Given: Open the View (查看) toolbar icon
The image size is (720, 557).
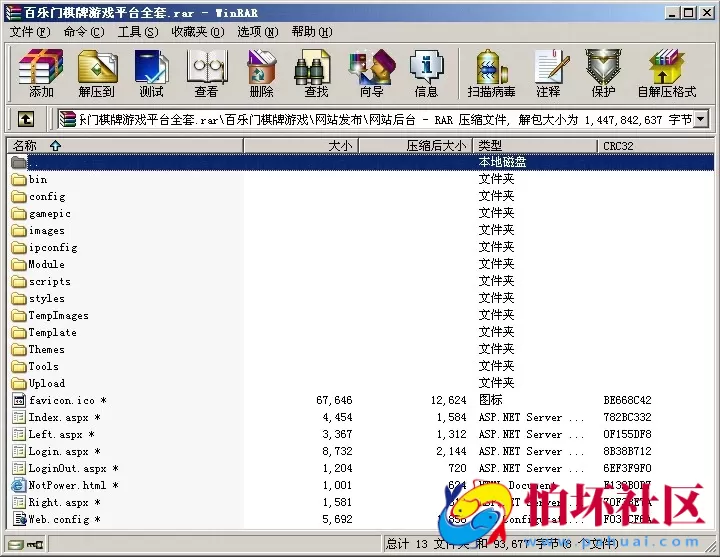Looking at the screenshot, I should pos(206,73).
